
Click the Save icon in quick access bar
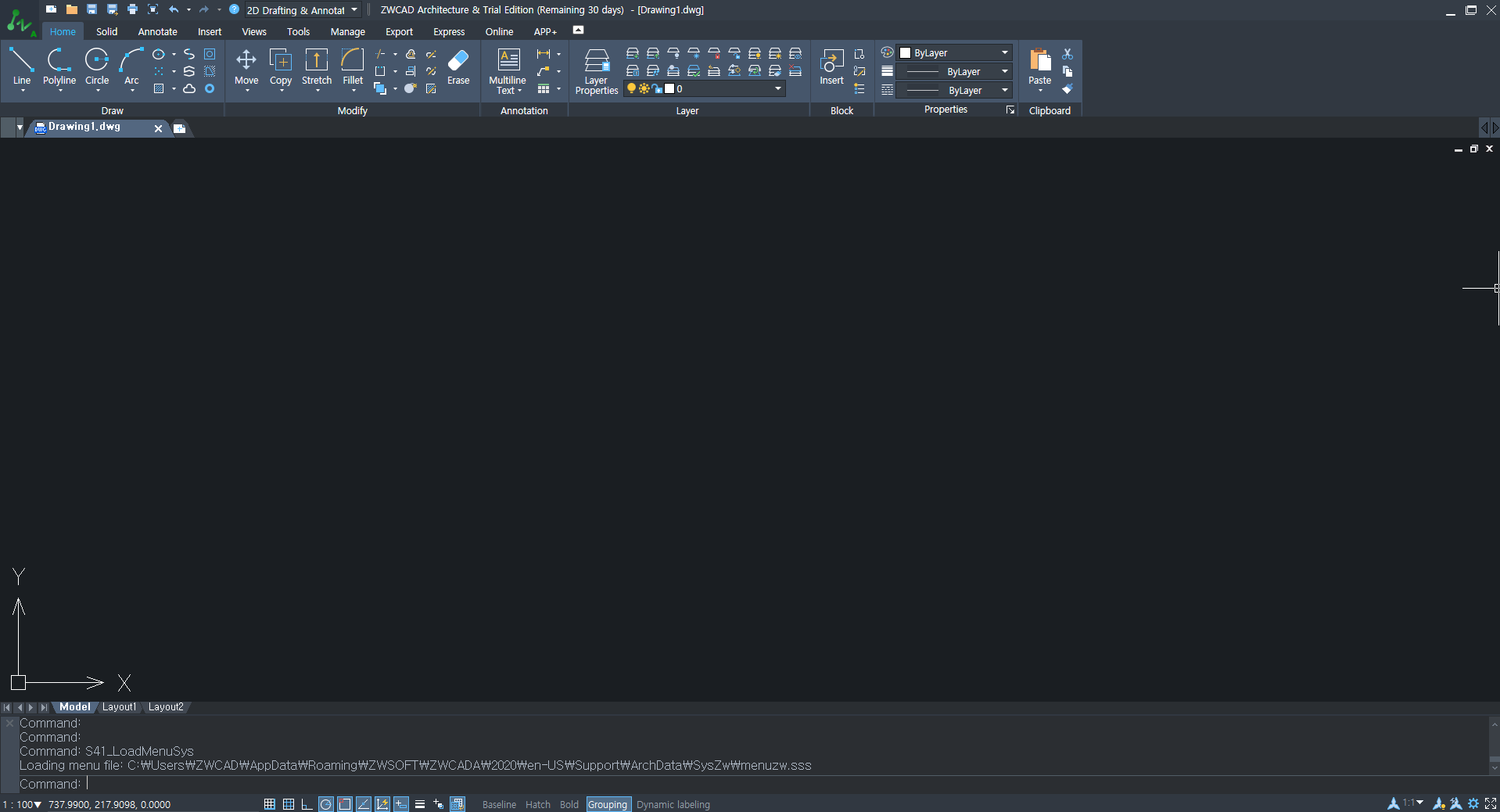[x=92, y=9]
